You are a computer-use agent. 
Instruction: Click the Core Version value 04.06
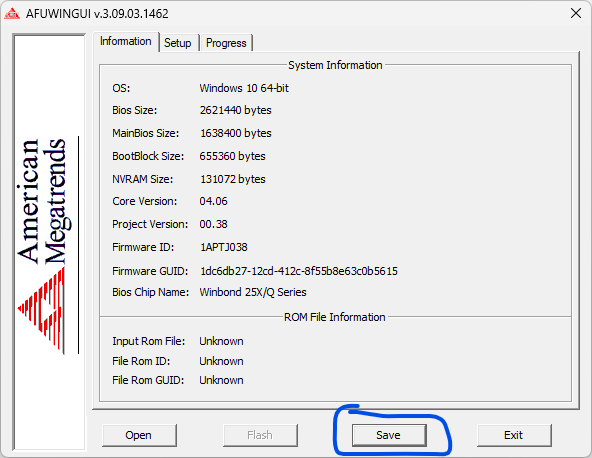tap(213, 201)
